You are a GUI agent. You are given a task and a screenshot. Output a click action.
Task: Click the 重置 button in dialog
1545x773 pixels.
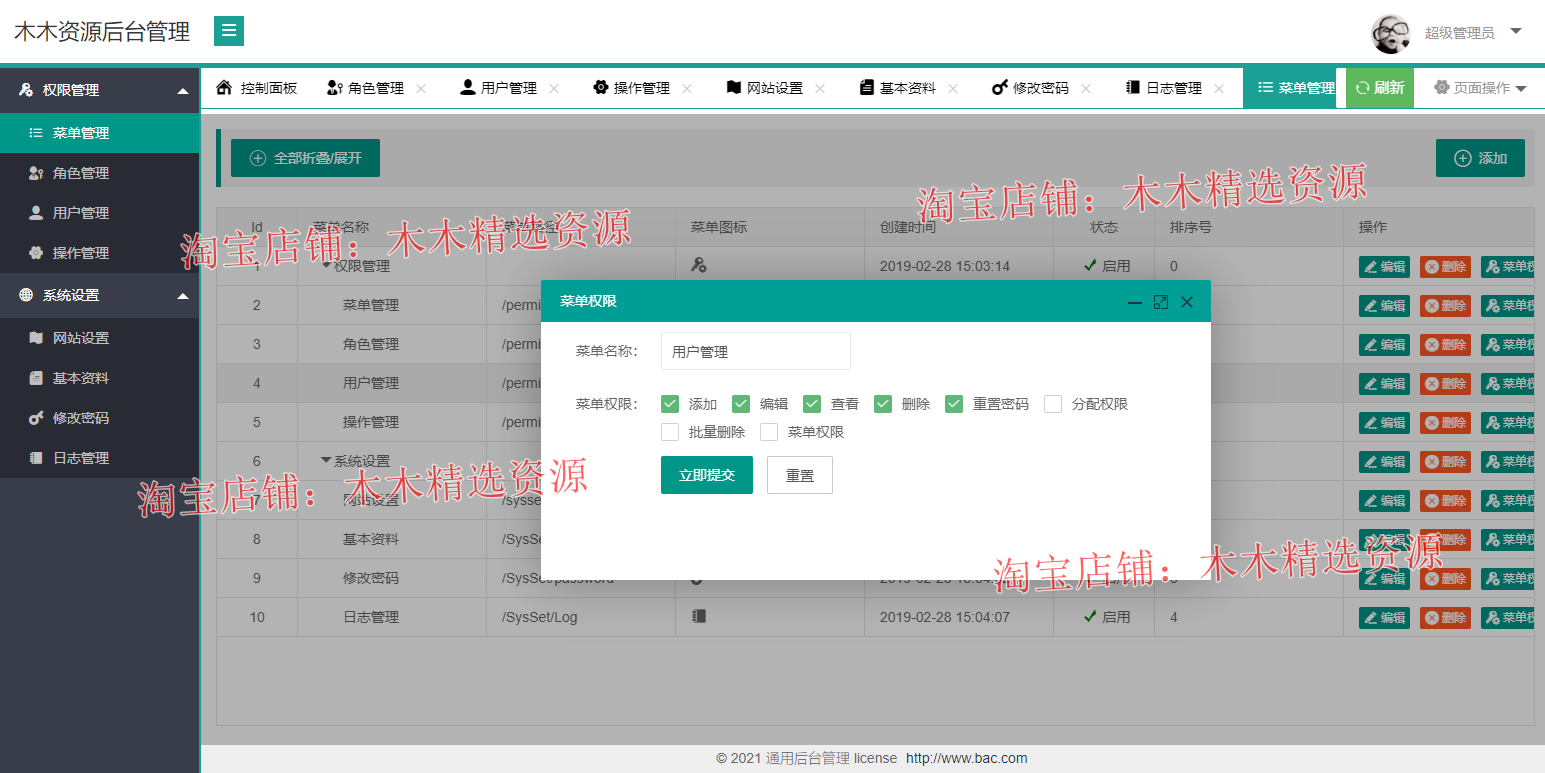coord(800,475)
